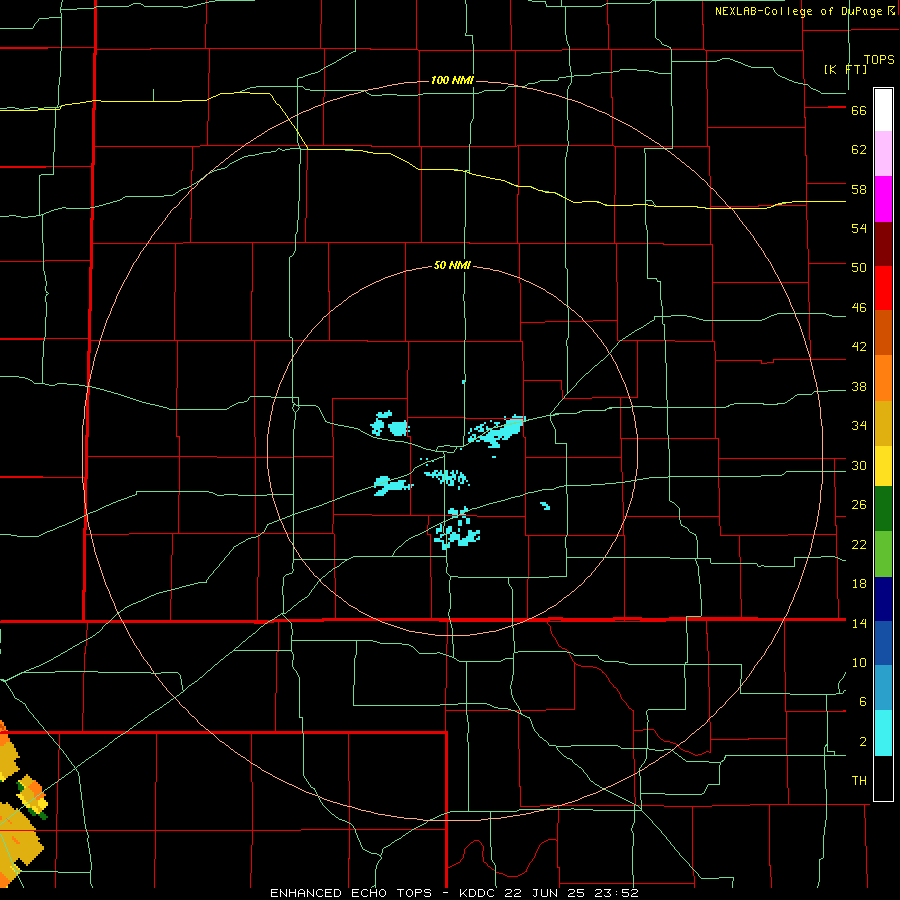Click the "62" value on the scale

pos(859,150)
